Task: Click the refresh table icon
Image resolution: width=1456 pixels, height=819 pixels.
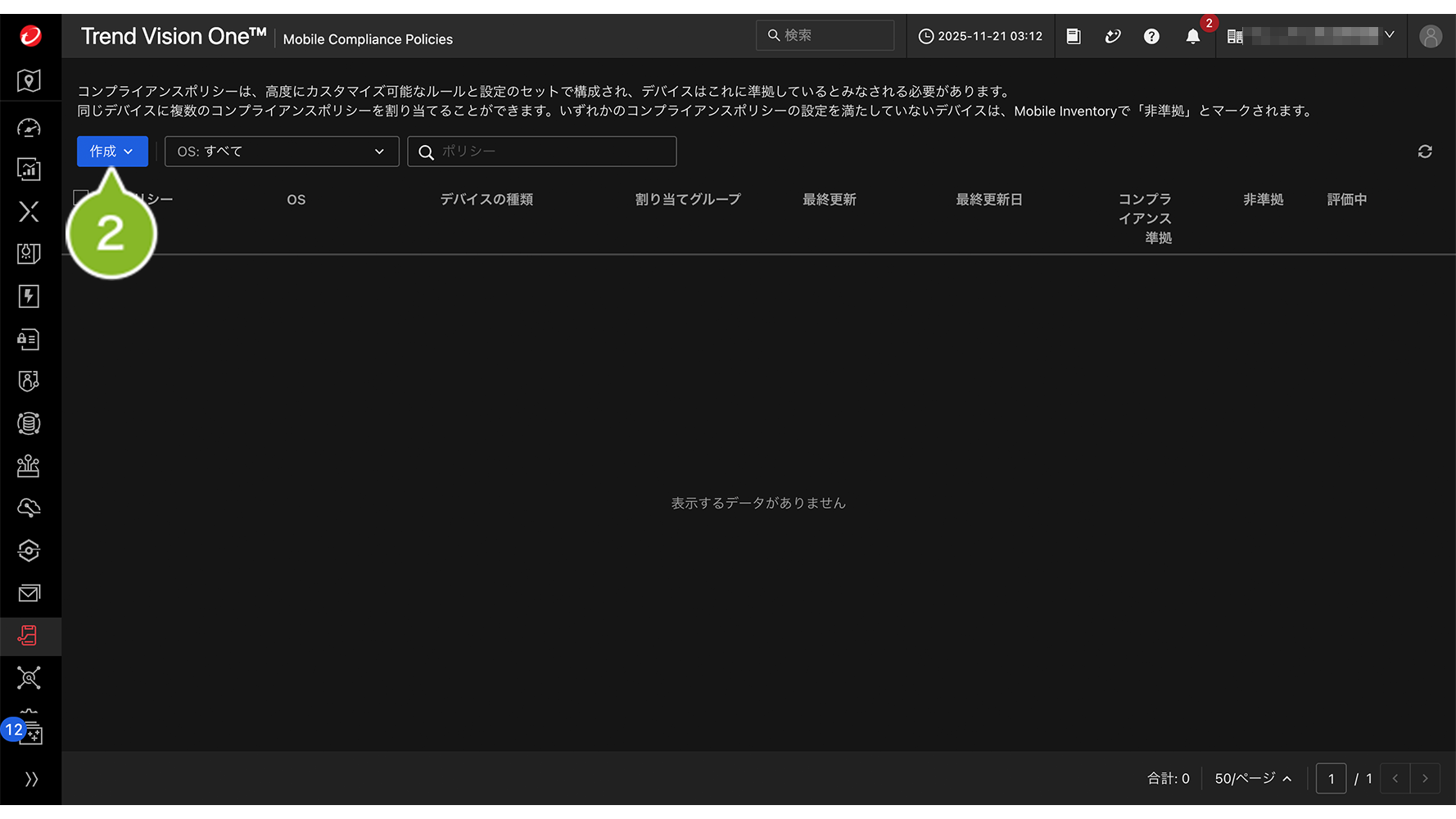Action: [1425, 152]
